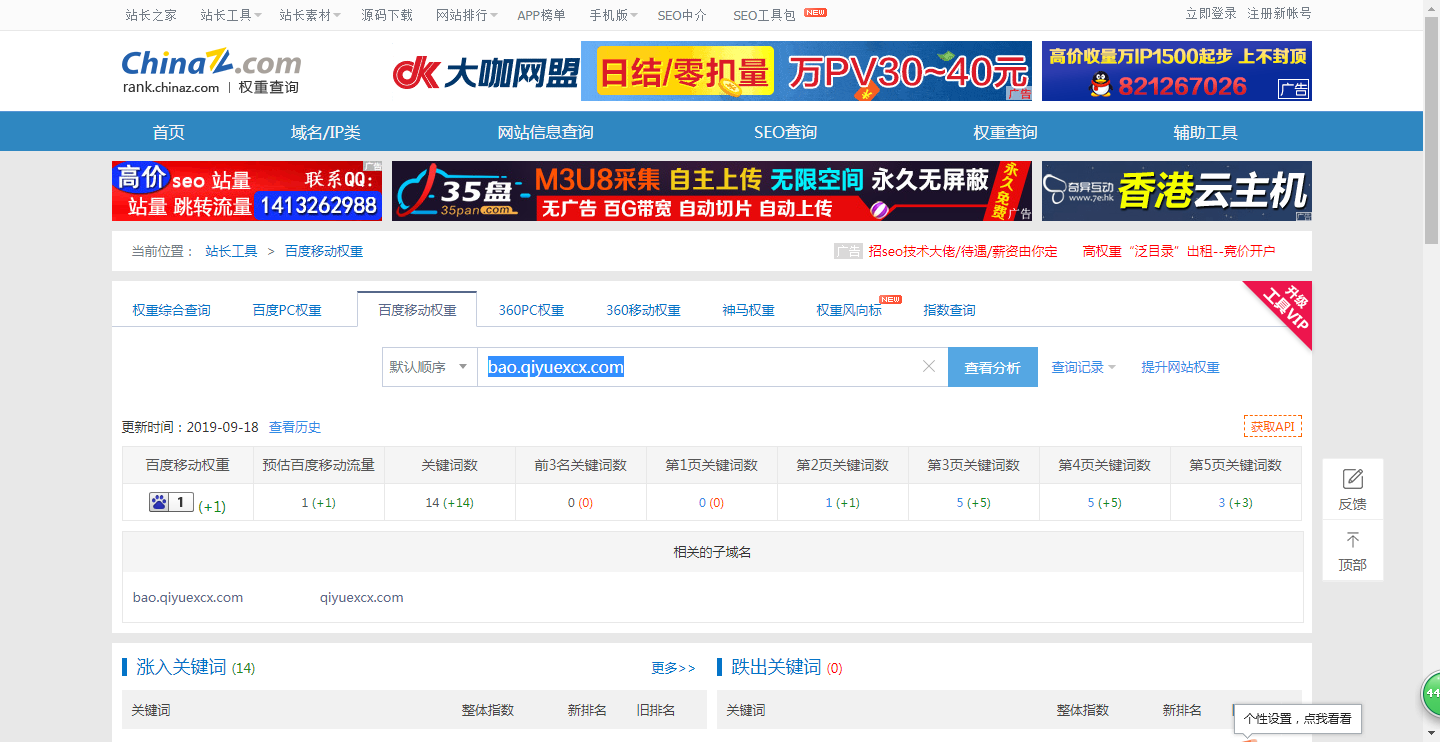The height and width of the screenshot is (742, 1440).
Task: Switch to 权重综合查询 tab
Action: (x=171, y=310)
